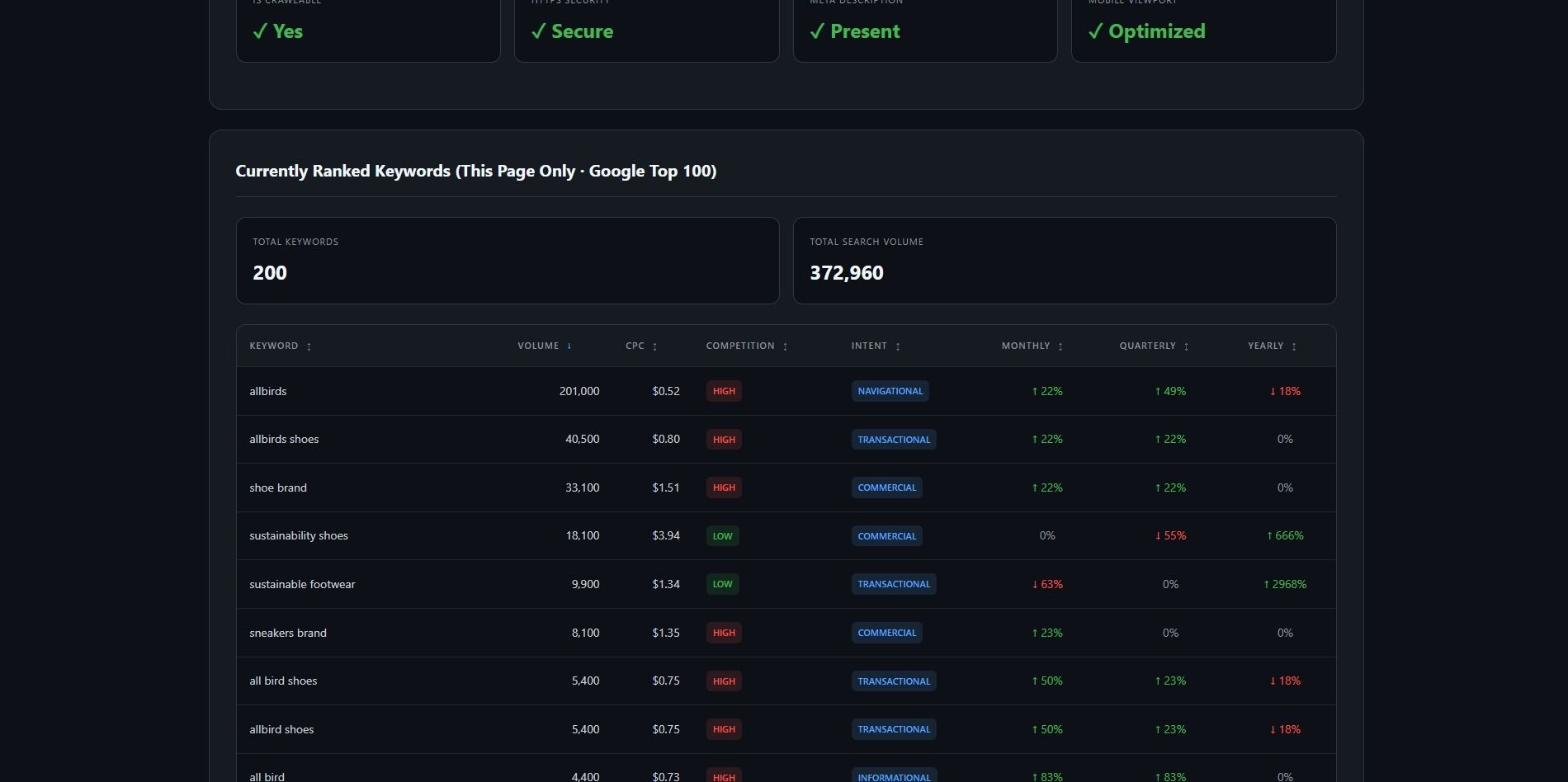1568x782 pixels.
Task: Click the Total Search Volume card
Action: (1064, 261)
